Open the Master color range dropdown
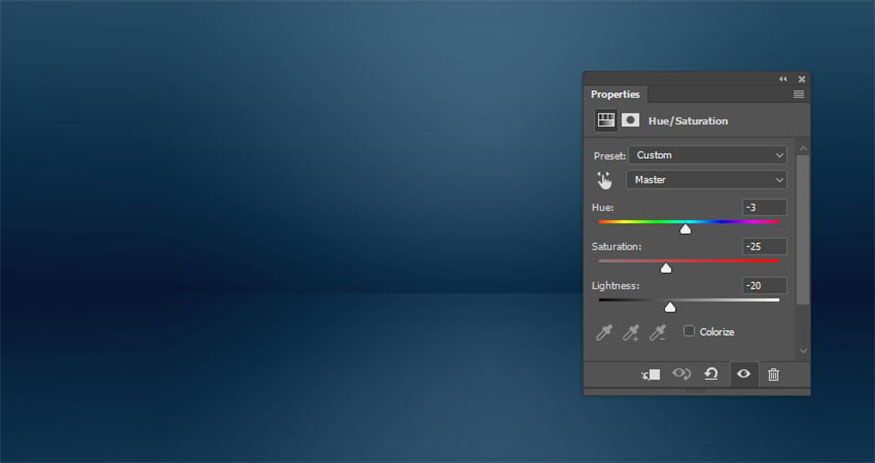 (706, 180)
